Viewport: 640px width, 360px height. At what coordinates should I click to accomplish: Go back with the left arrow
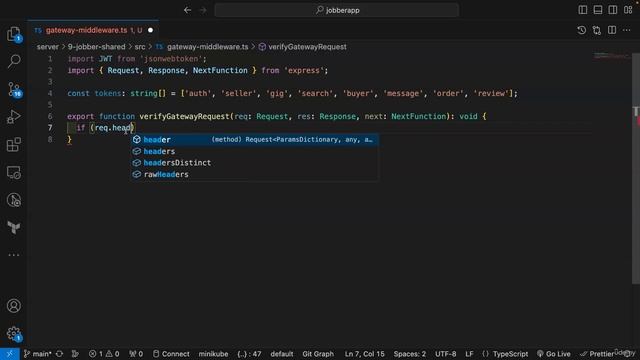click(187, 10)
